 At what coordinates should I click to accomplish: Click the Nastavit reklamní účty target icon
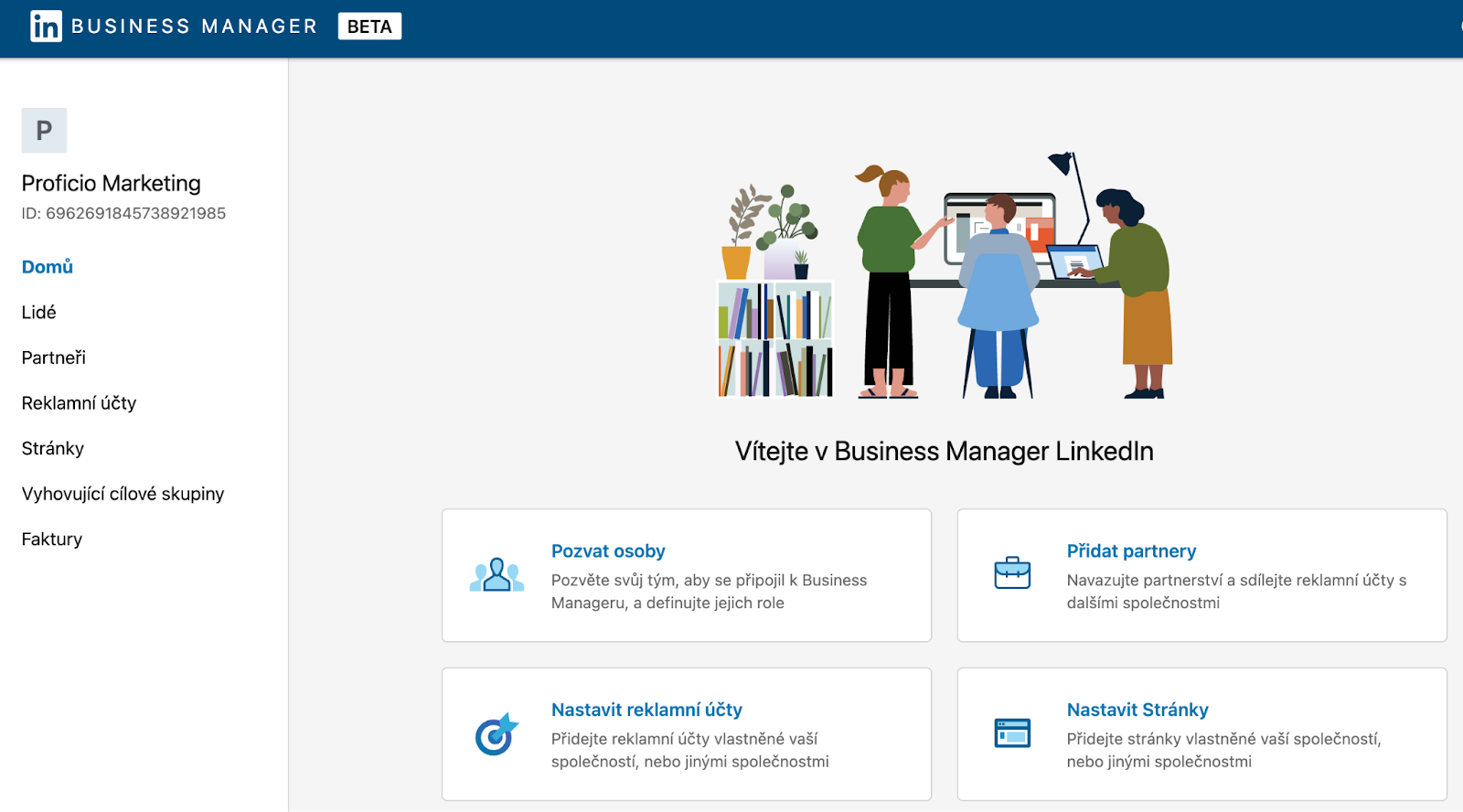click(x=497, y=734)
